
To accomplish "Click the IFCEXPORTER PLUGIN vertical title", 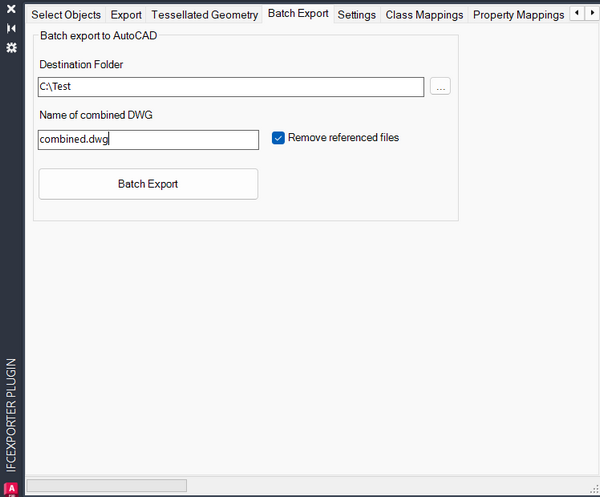I will tap(11, 415).
